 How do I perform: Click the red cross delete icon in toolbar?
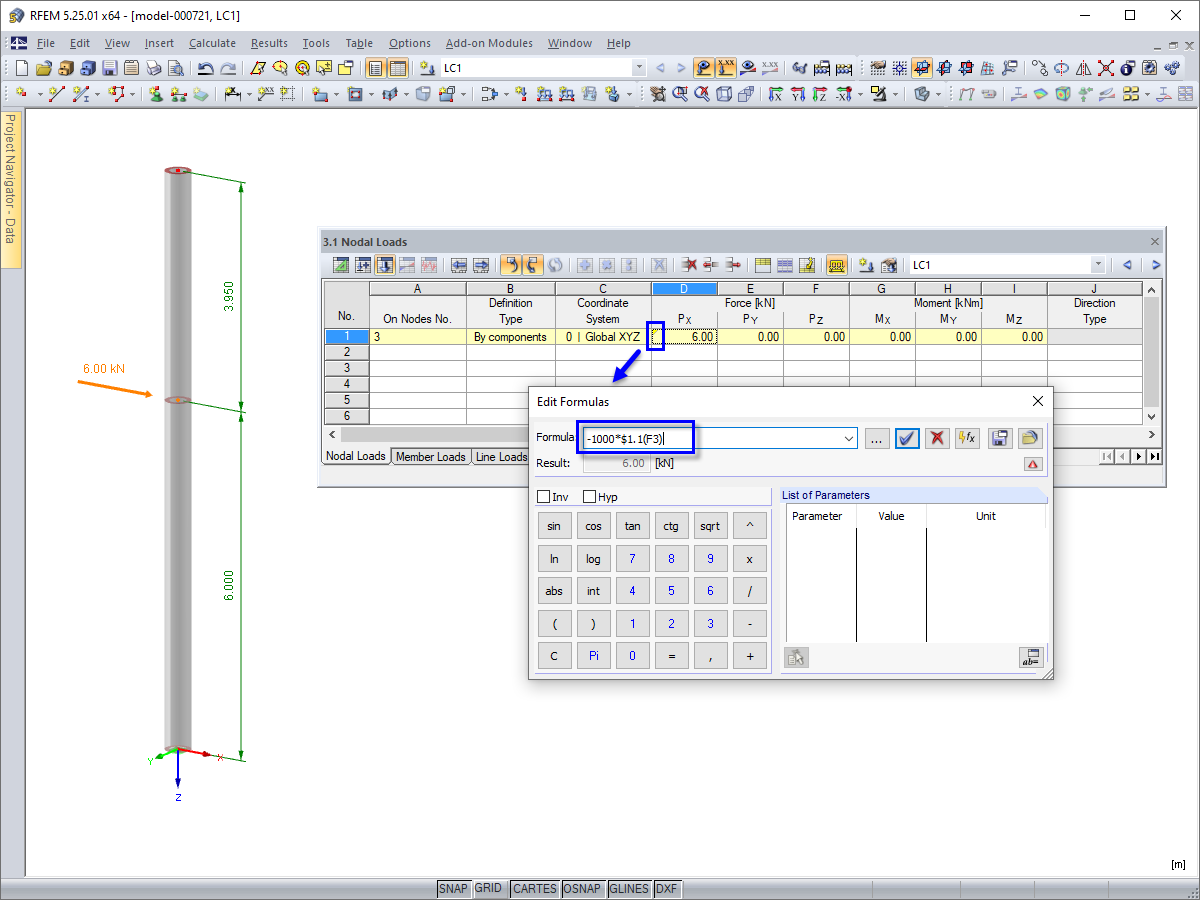1106,68
